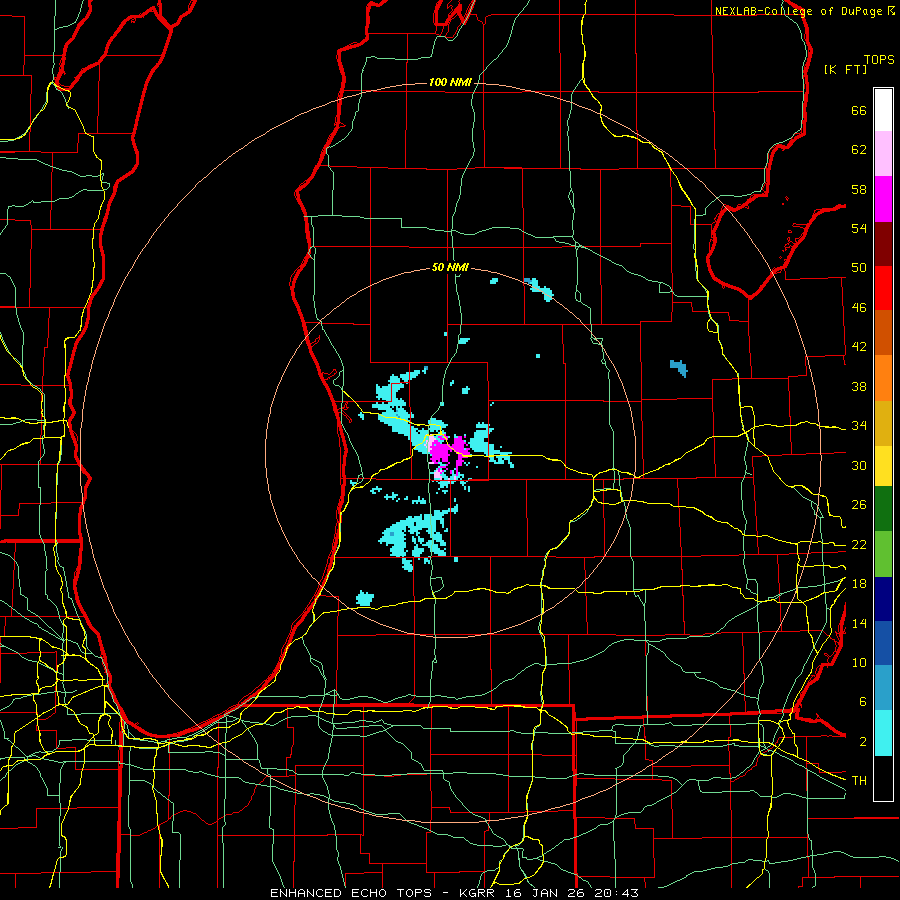Click the '[K FT]' units label
900x900 pixels.
[845, 69]
